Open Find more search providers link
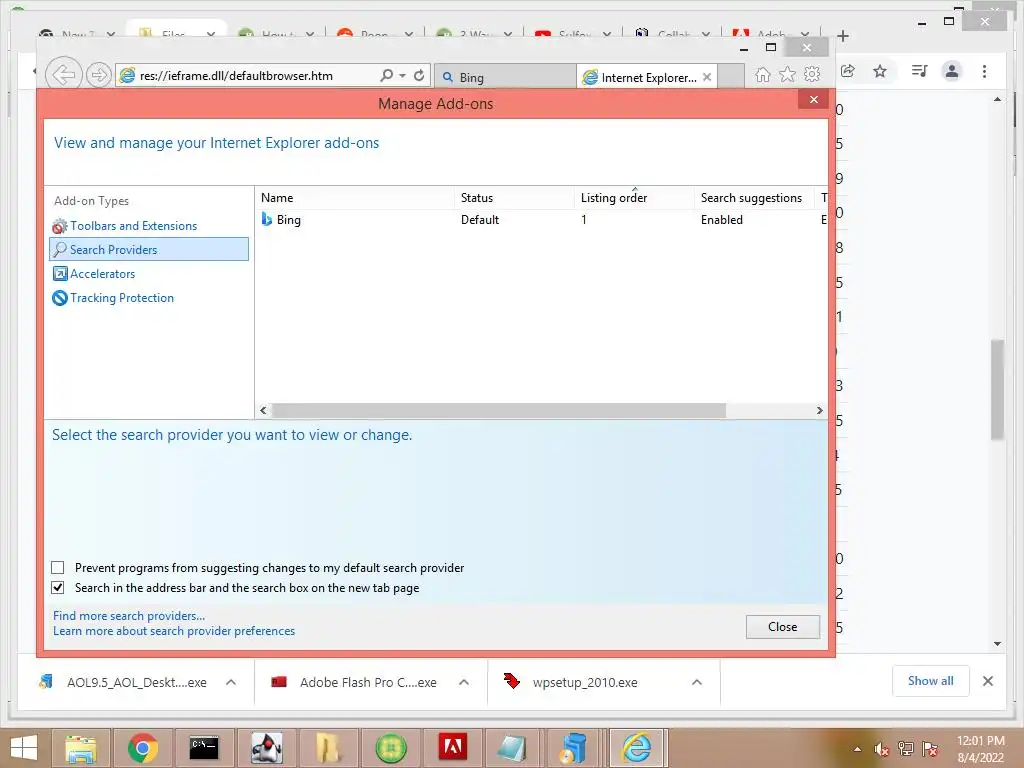 [x=129, y=616]
